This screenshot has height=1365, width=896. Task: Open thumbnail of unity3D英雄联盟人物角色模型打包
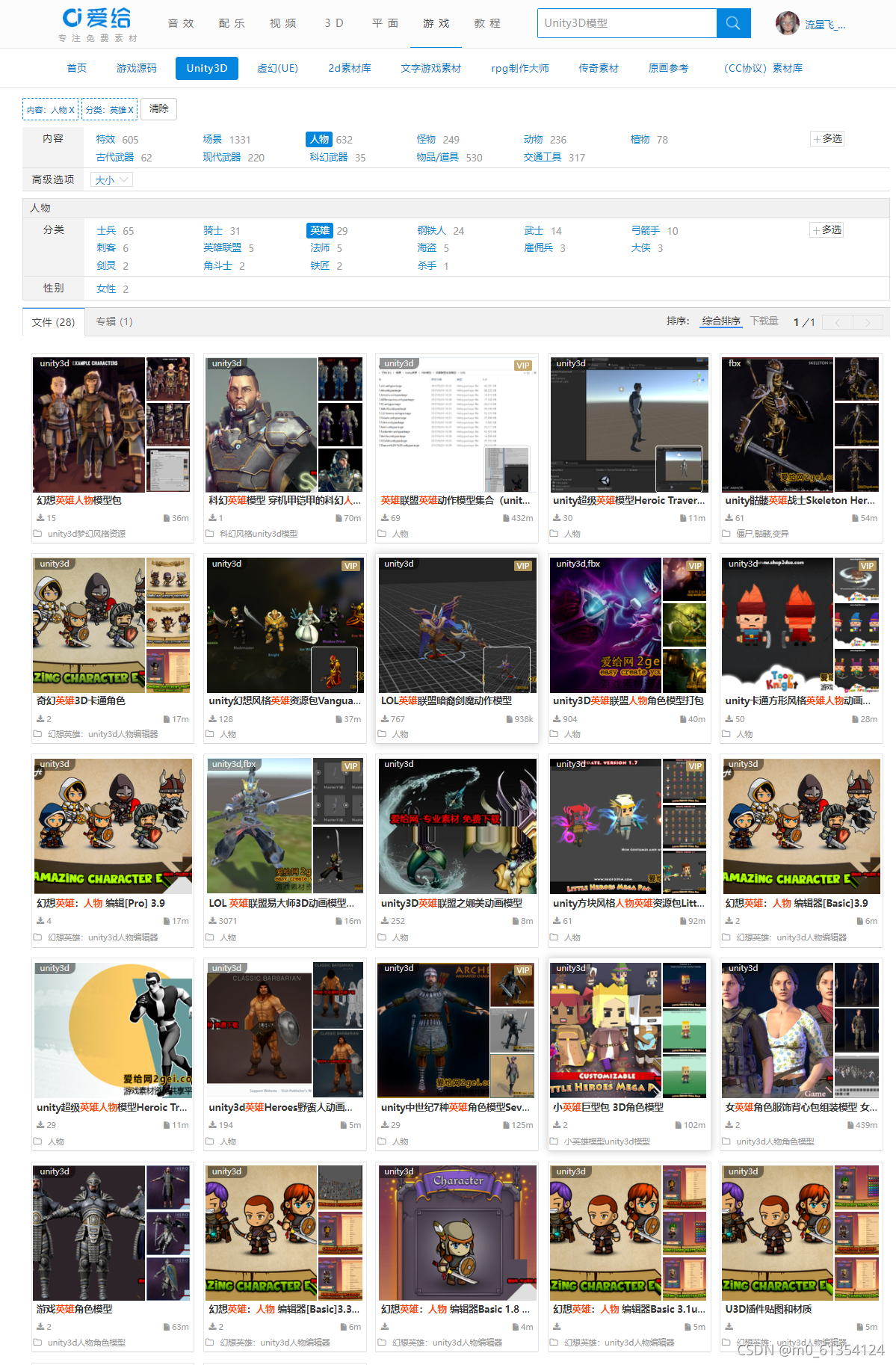pos(605,625)
